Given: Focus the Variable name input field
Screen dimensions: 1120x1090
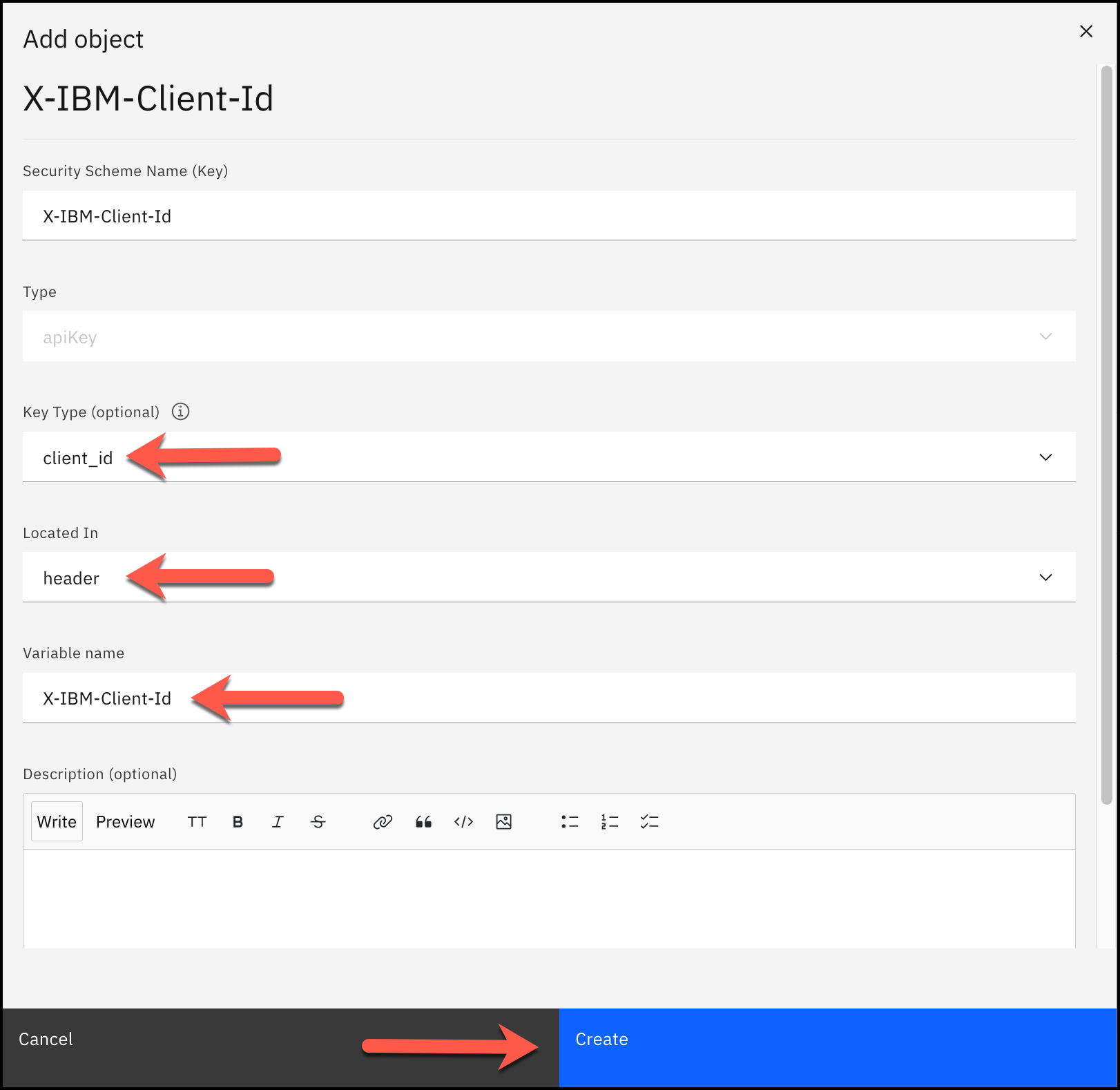Looking at the screenshot, I should pyautogui.click(x=549, y=698).
